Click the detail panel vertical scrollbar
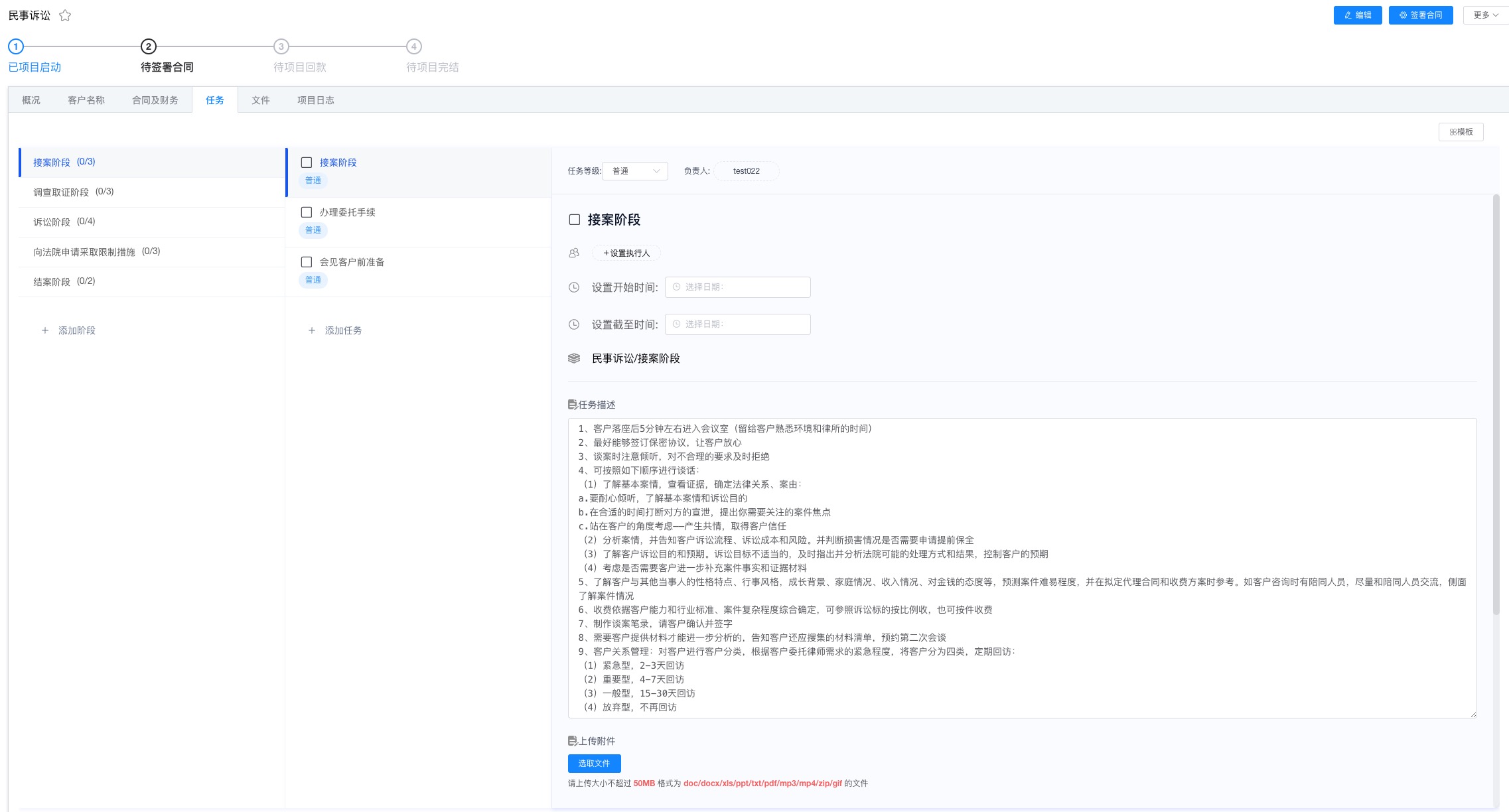The image size is (1509, 812). [x=1496, y=405]
